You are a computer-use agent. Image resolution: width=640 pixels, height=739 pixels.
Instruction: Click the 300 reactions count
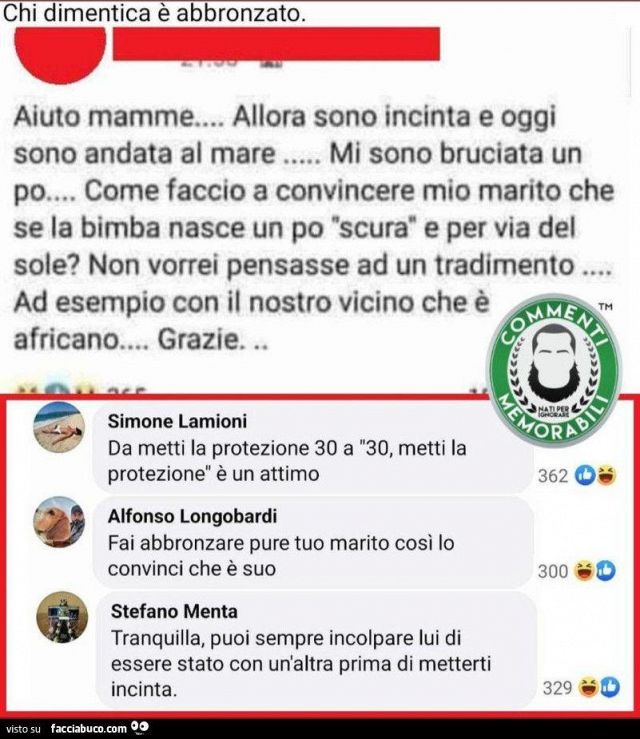point(553,571)
